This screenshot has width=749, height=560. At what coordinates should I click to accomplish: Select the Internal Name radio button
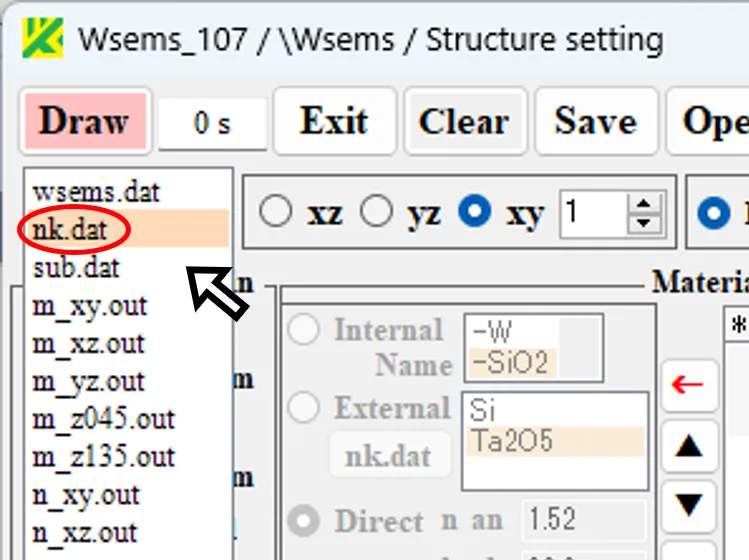[x=303, y=330]
